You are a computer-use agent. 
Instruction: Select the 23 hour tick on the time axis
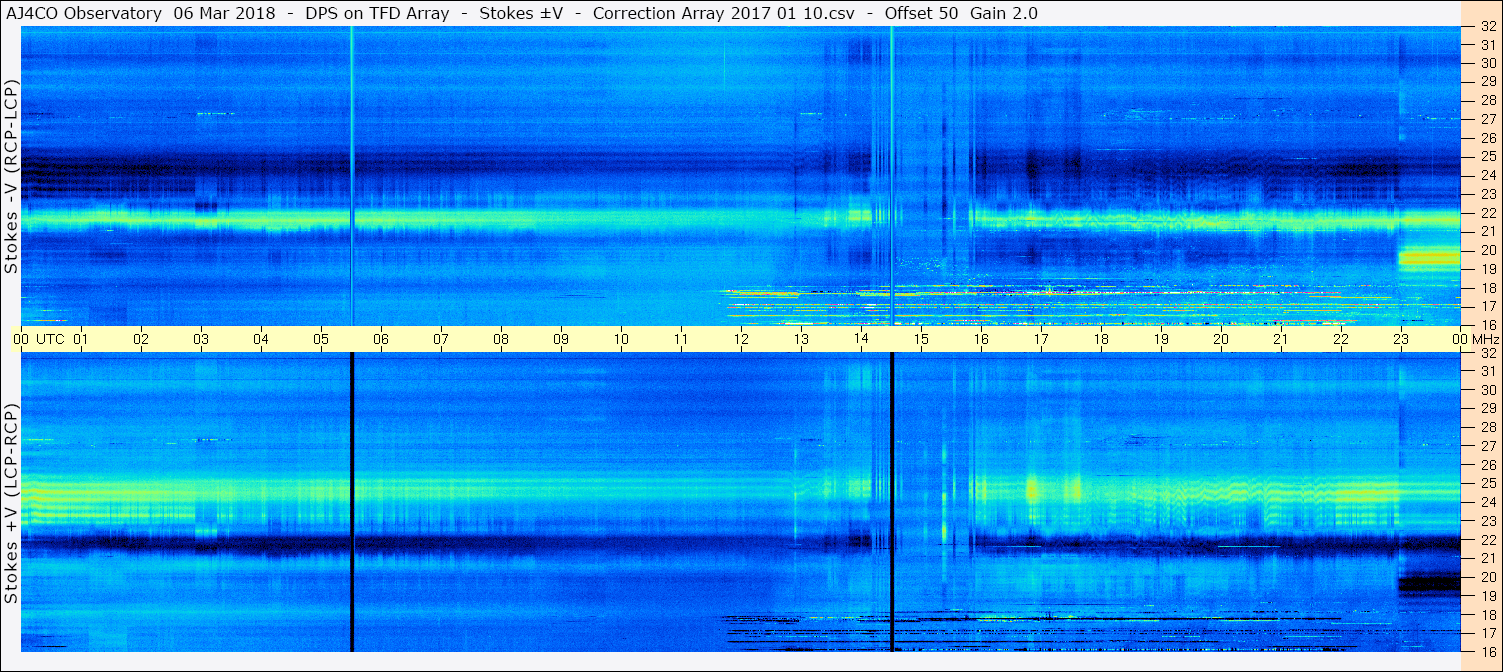[x=1401, y=339]
